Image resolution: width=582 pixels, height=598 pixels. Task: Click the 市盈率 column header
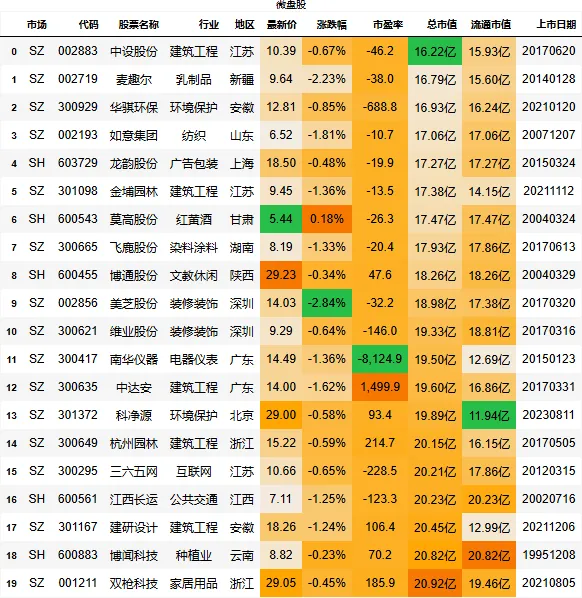pos(388,25)
